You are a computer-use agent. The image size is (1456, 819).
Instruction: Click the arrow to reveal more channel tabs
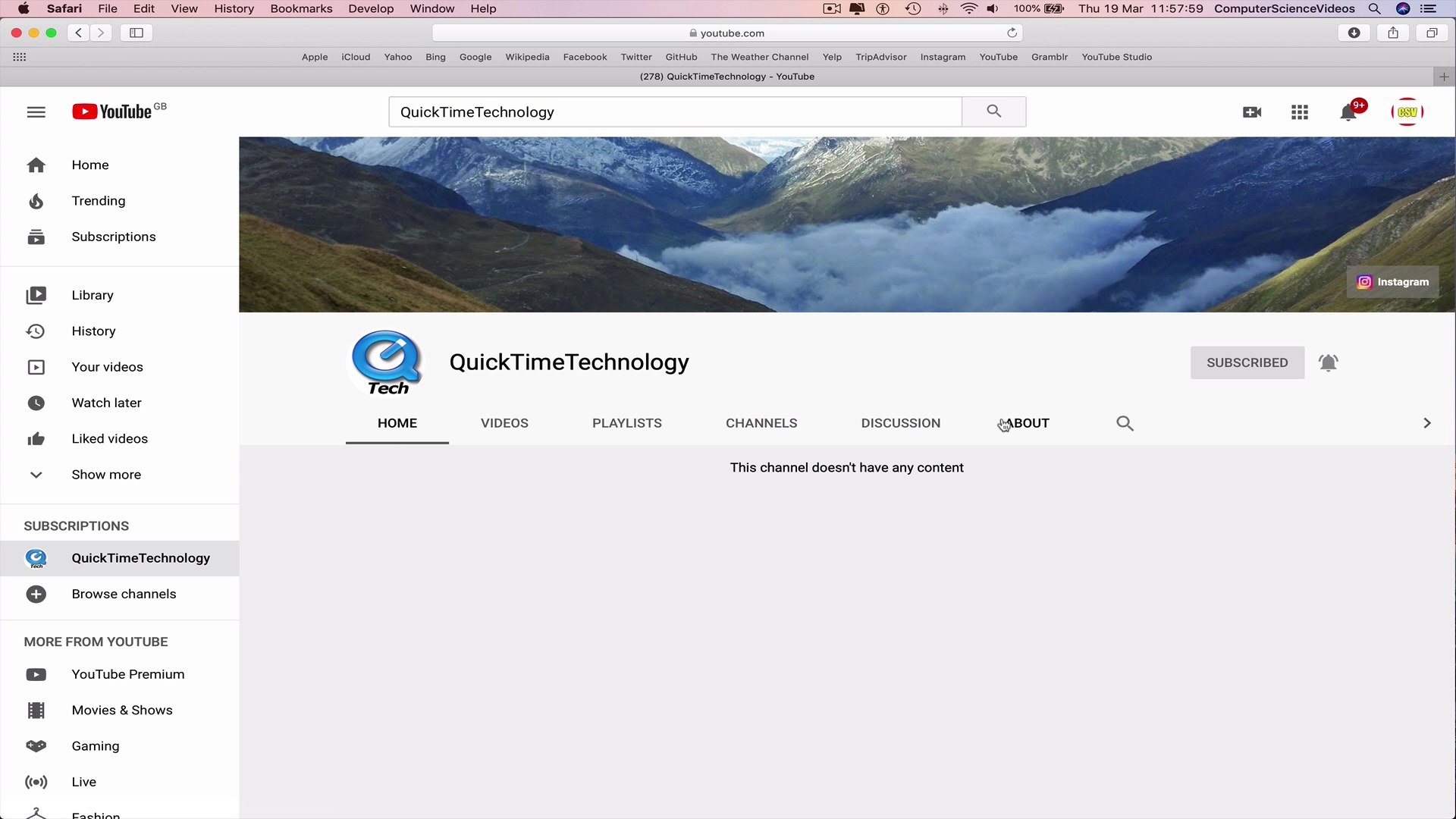coord(1426,423)
